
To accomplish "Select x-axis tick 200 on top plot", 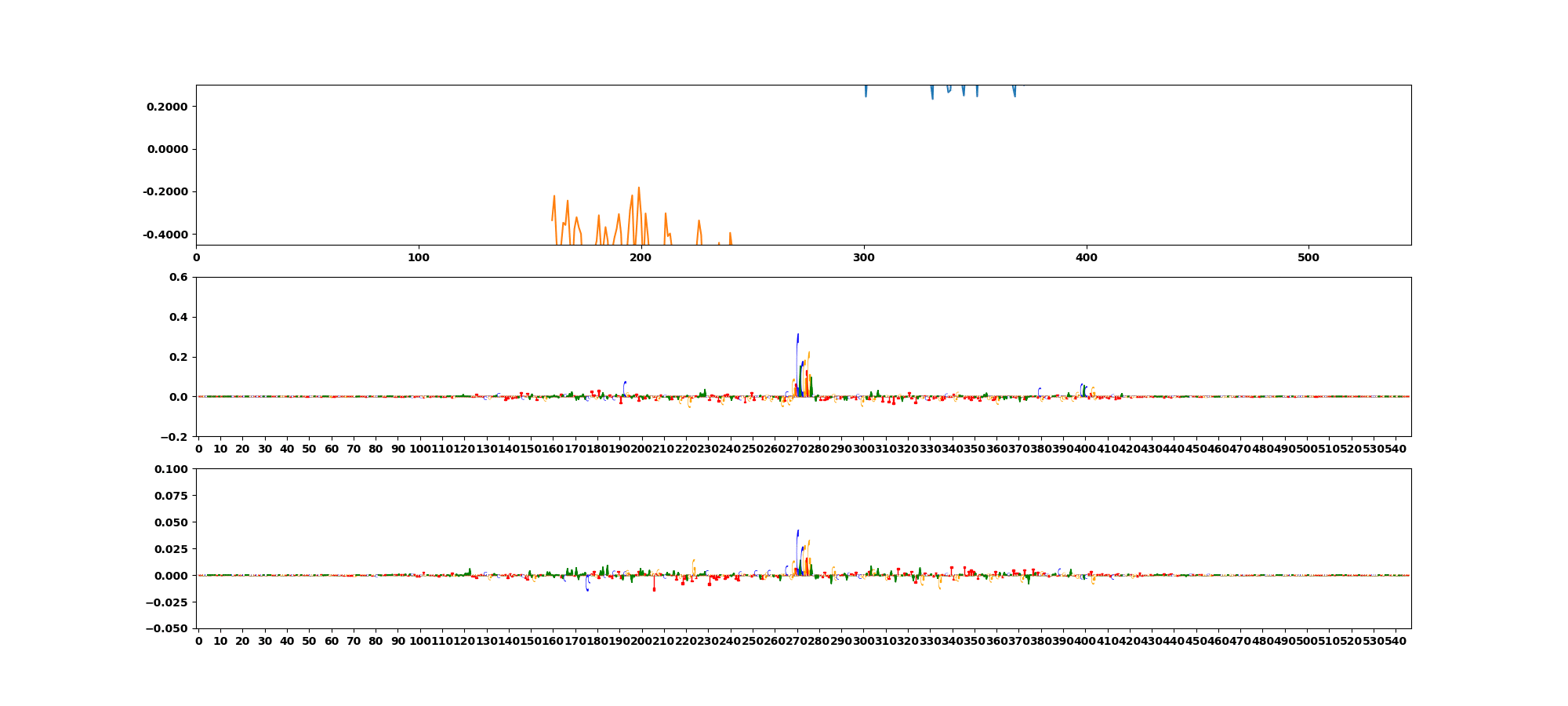I will point(641,257).
